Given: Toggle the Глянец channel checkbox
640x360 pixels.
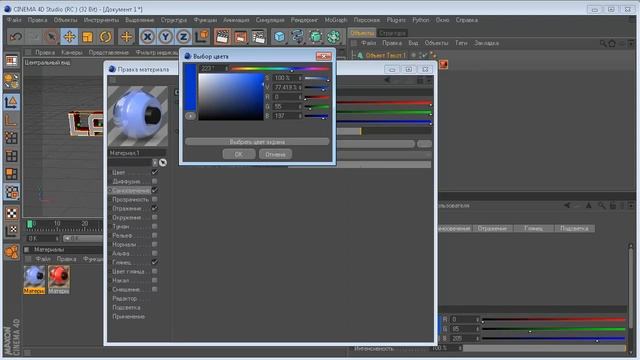Looking at the screenshot, I should pyautogui.click(x=155, y=262).
